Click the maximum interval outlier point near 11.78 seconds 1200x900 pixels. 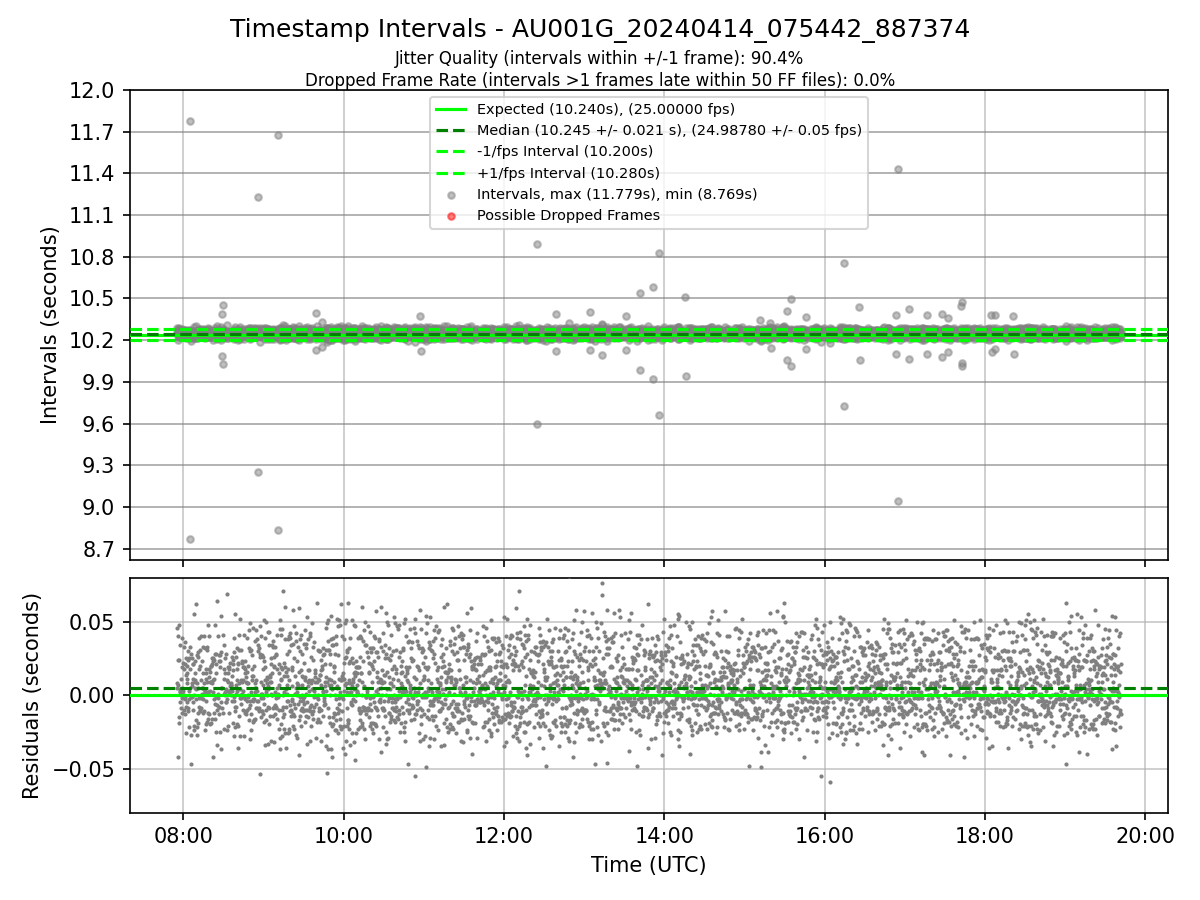pyautogui.click(x=190, y=121)
